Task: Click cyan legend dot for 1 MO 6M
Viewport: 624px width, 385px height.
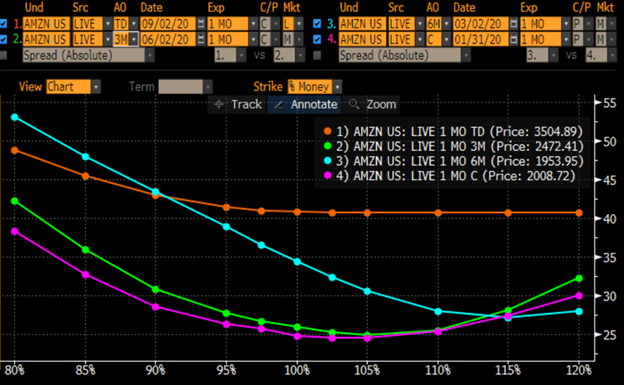Action: point(328,160)
